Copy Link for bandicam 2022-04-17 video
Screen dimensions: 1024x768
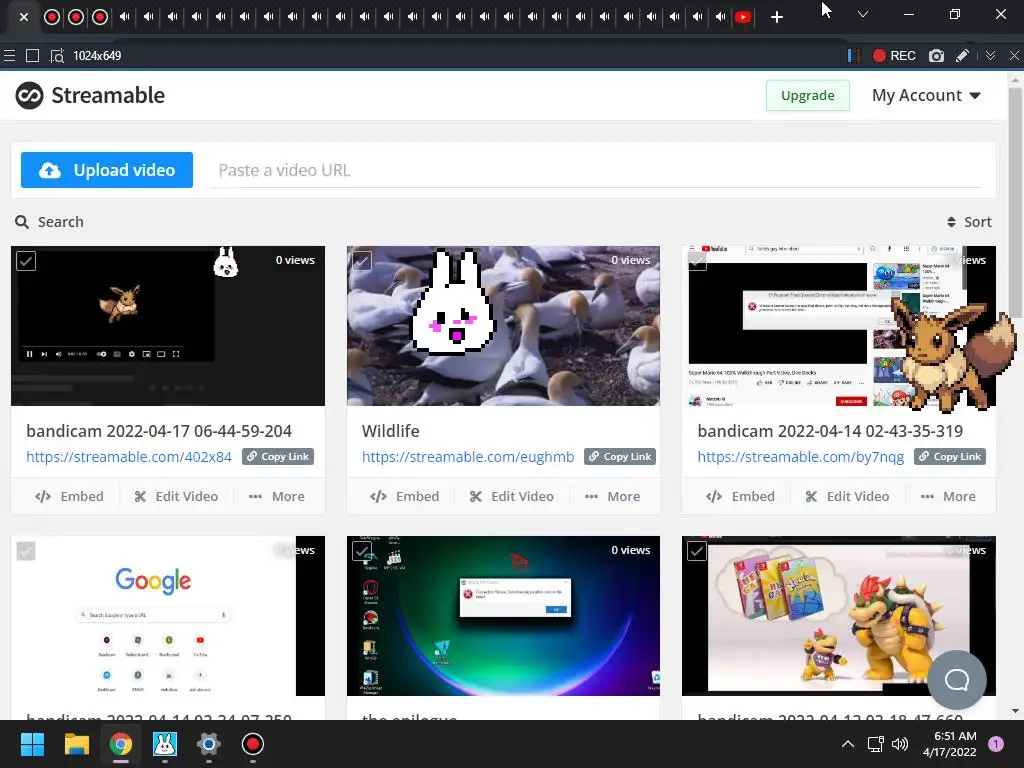tap(278, 456)
